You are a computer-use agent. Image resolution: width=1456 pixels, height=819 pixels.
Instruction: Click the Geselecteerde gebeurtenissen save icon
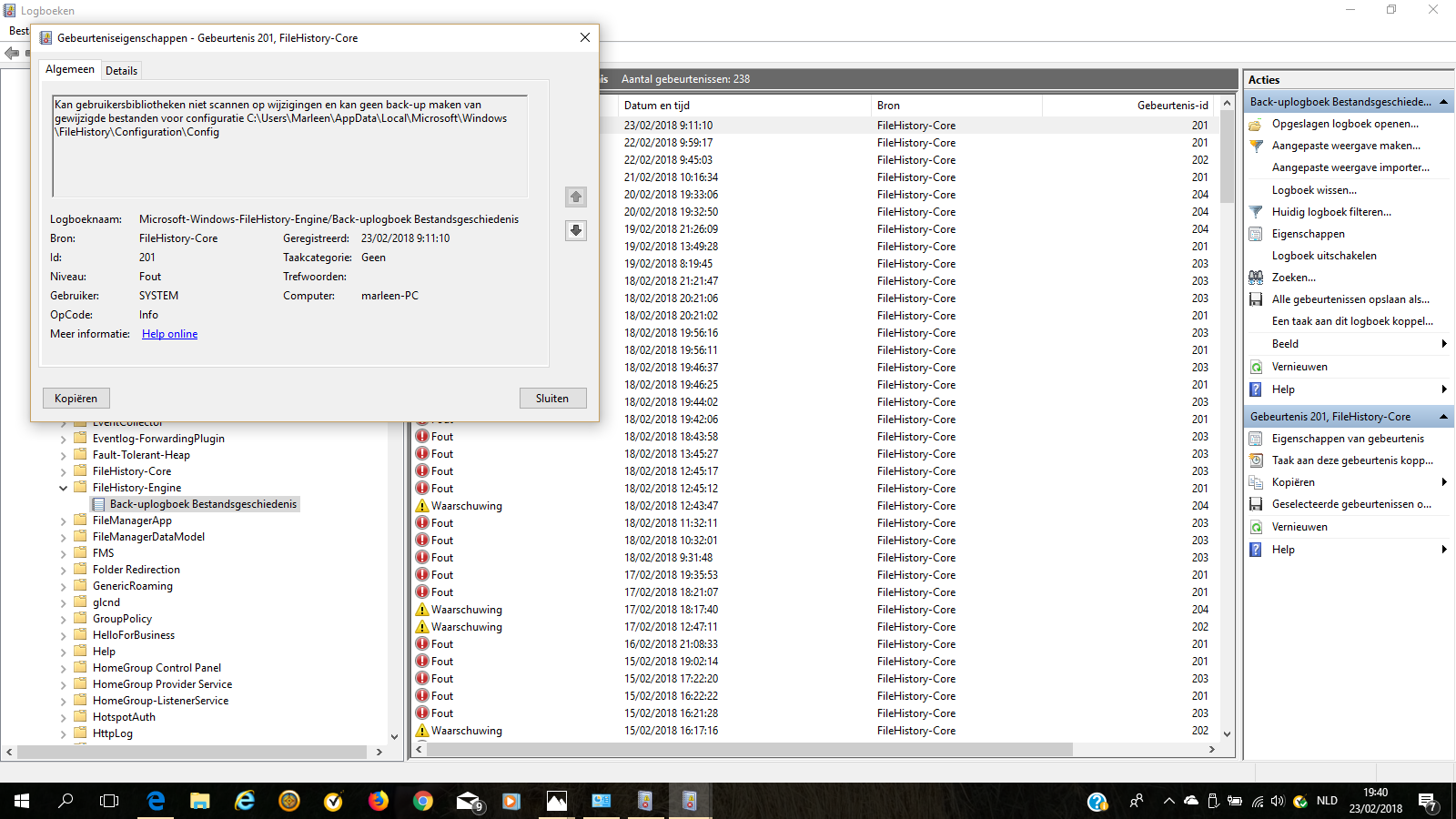coord(1256,504)
